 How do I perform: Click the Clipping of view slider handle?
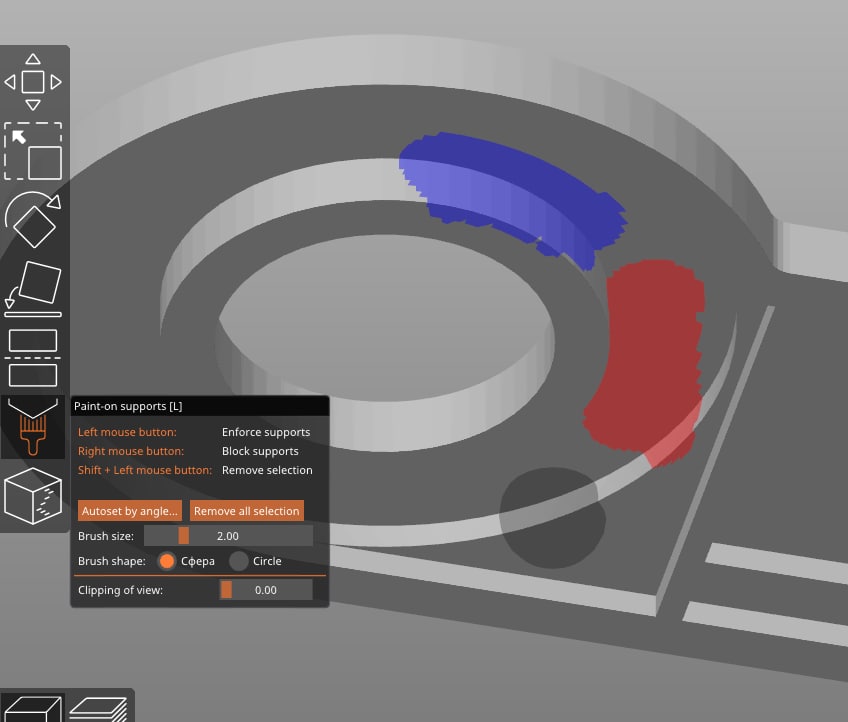(227, 590)
